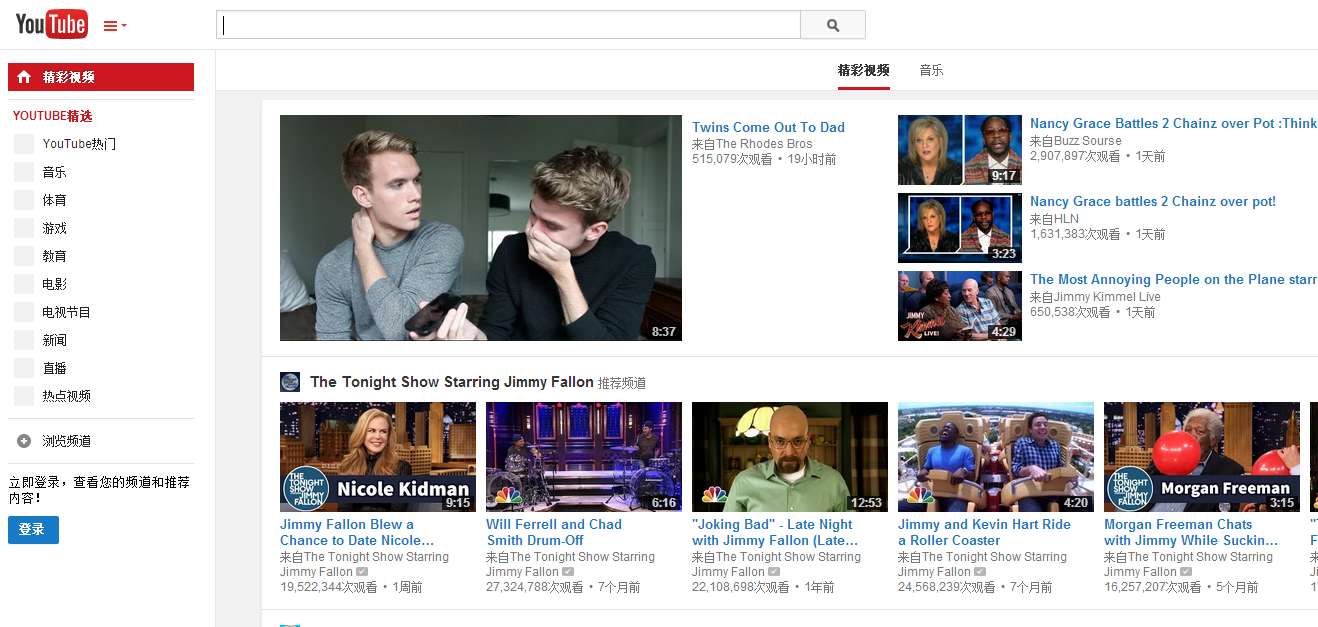Switch to the 音乐 tab

coord(931,70)
